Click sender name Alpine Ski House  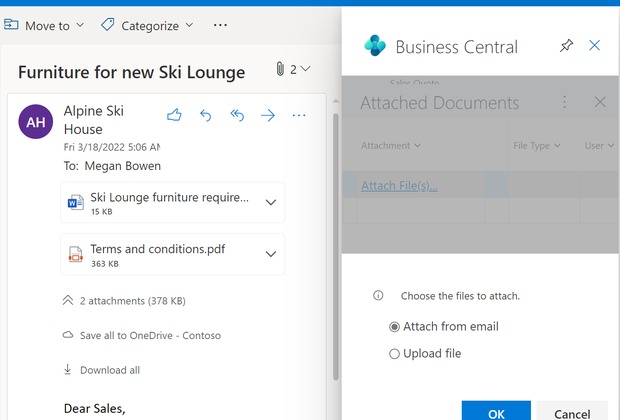[x=94, y=120]
